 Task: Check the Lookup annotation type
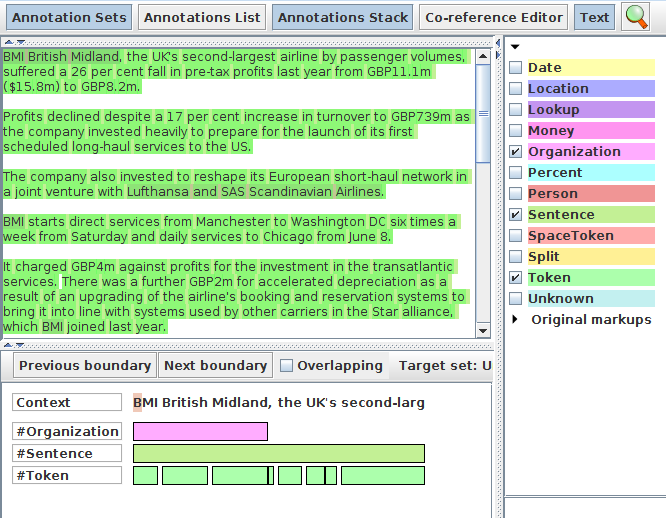516,109
